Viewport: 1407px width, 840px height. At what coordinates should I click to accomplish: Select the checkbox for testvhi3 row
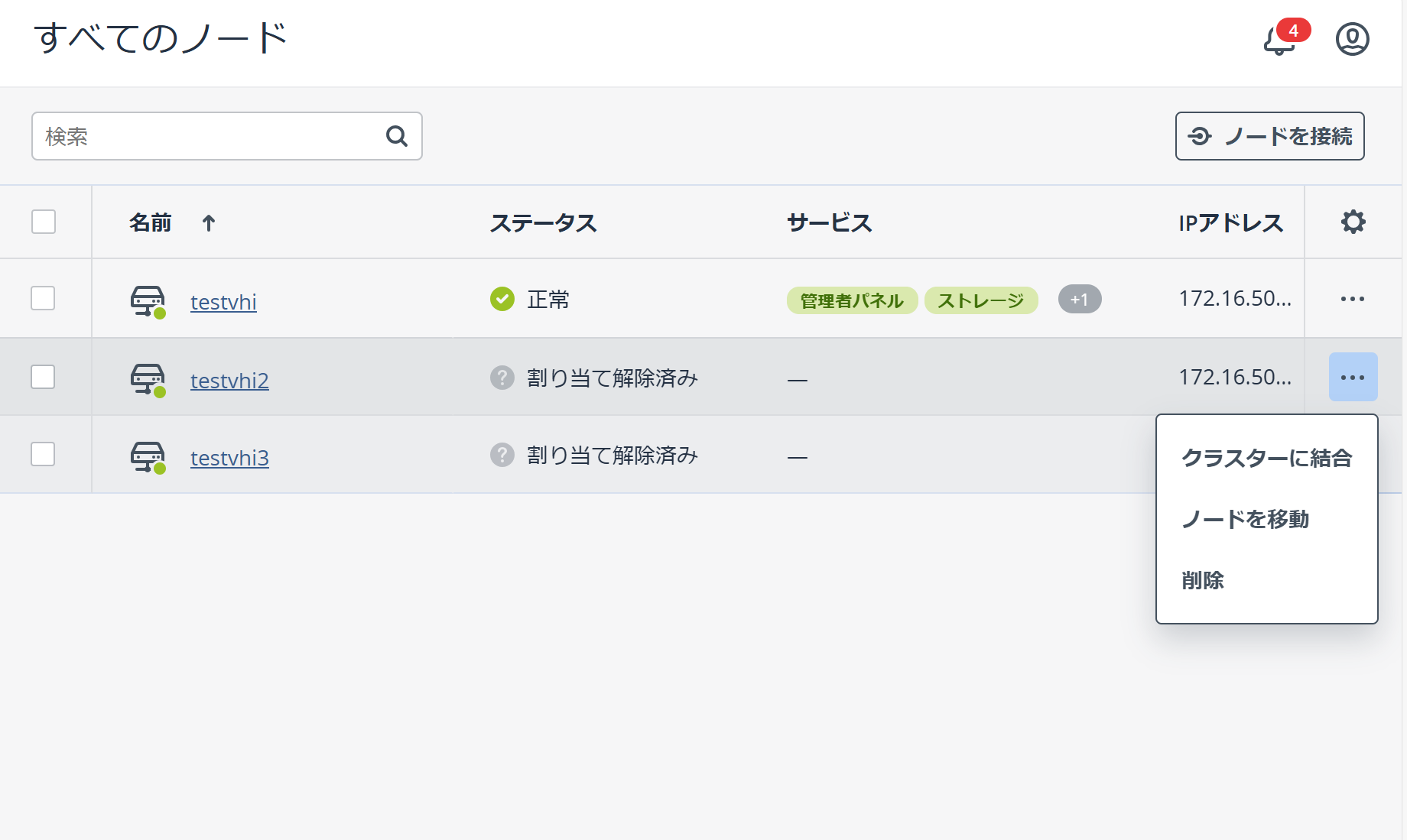pyautogui.click(x=43, y=454)
